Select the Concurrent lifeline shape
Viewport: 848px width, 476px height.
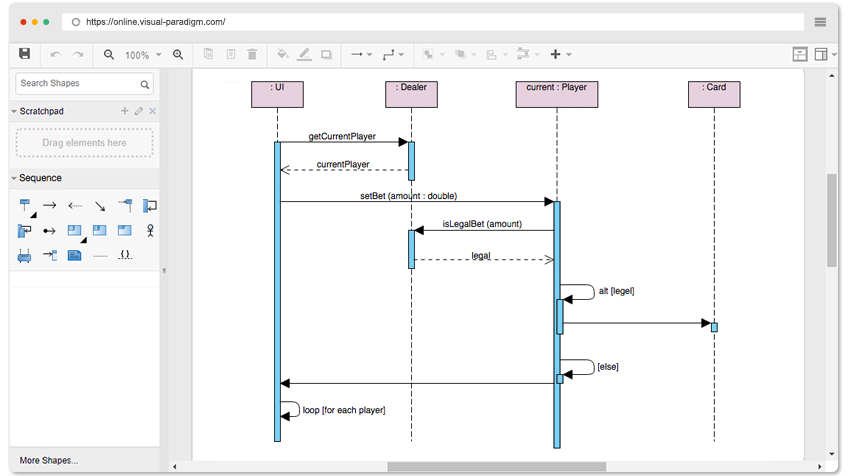point(24,256)
